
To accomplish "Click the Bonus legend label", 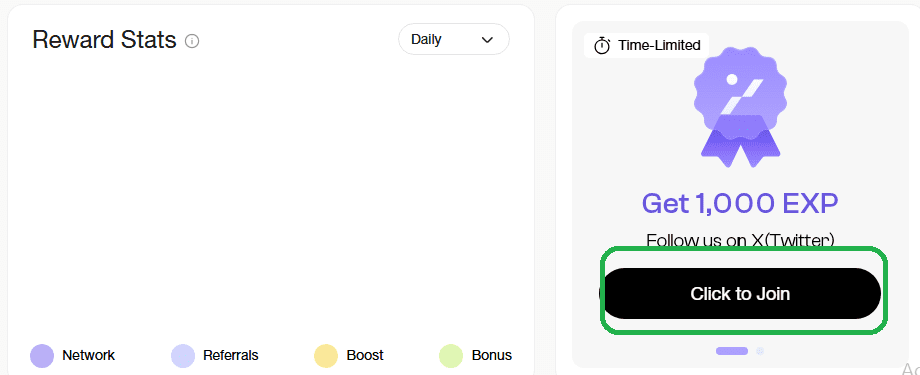I will [x=492, y=355].
